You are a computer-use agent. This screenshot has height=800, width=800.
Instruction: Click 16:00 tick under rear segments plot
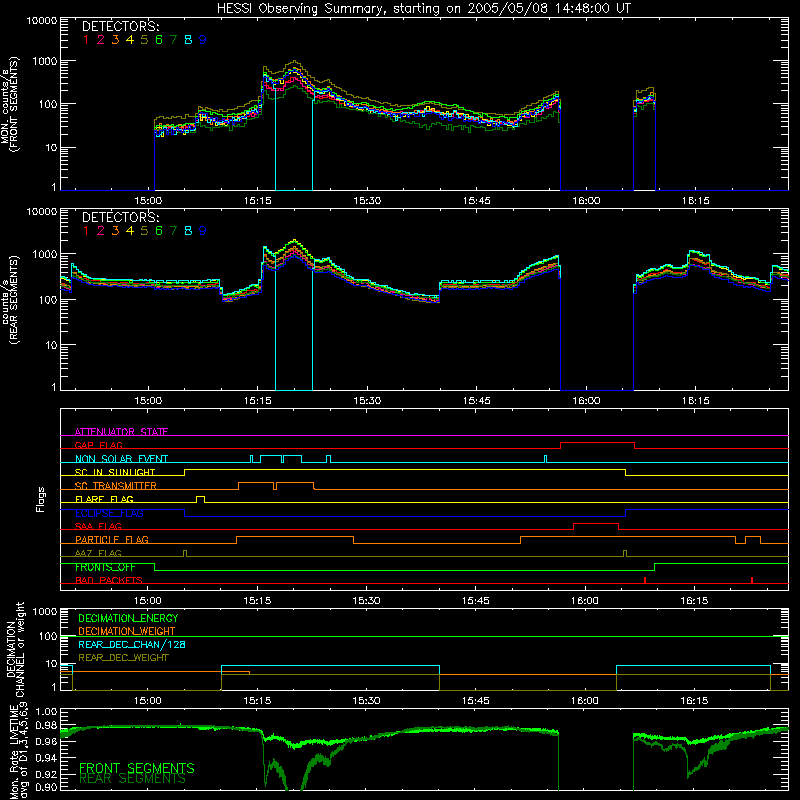tap(586, 401)
